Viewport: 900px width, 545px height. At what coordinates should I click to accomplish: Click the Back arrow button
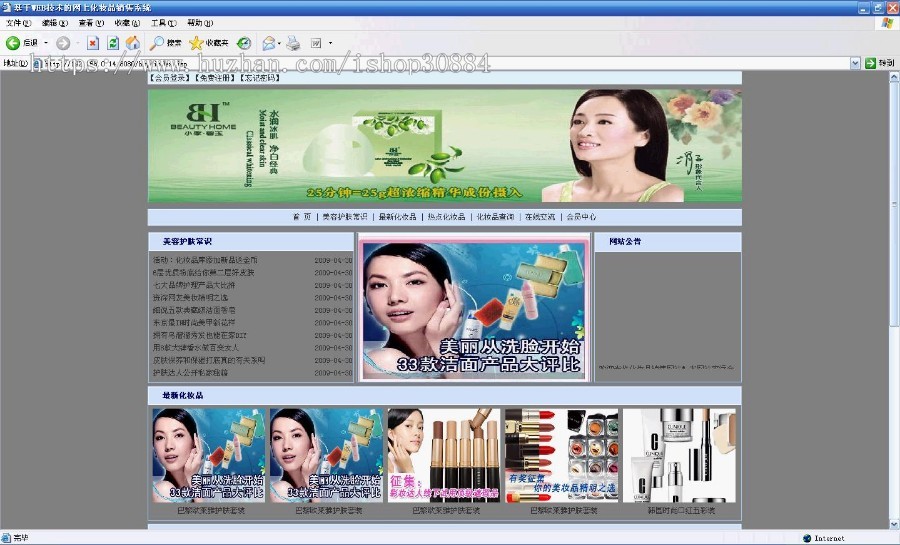[x=13, y=43]
